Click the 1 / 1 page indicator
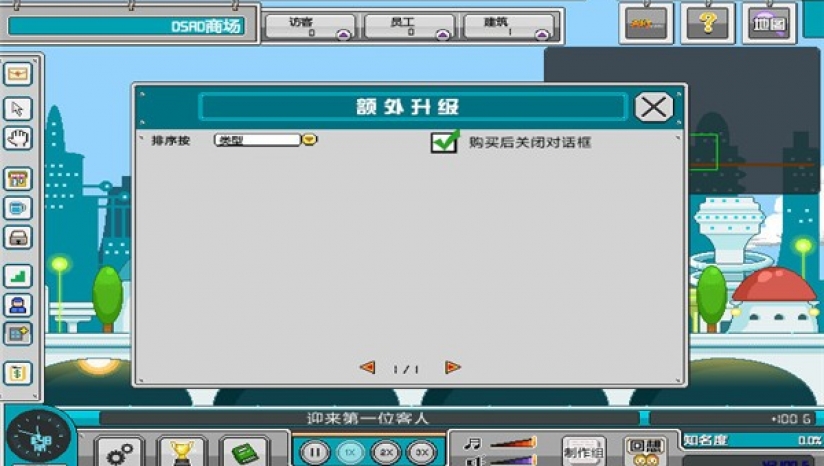 click(406, 369)
